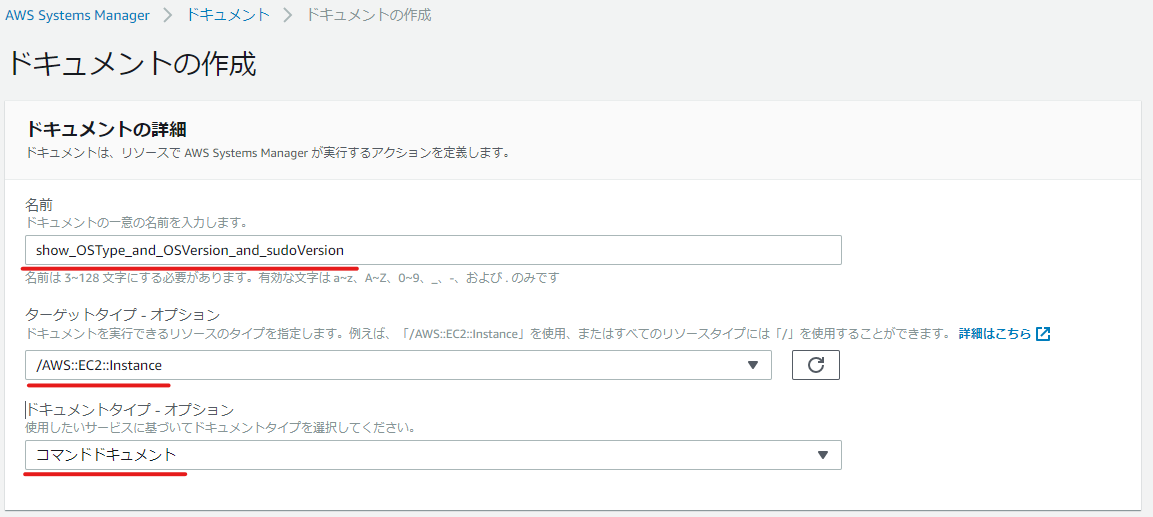Click the external link icon after 詳細はこちら
The width and height of the screenshot is (1153, 517).
click(x=1043, y=334)
